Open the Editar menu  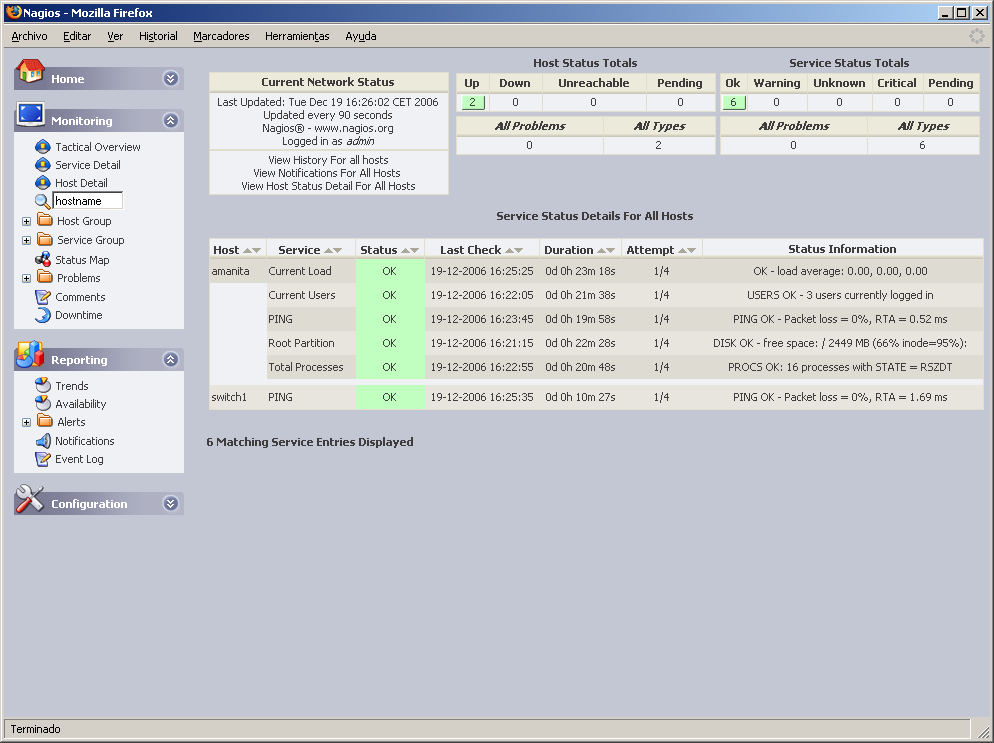point(77,36)
